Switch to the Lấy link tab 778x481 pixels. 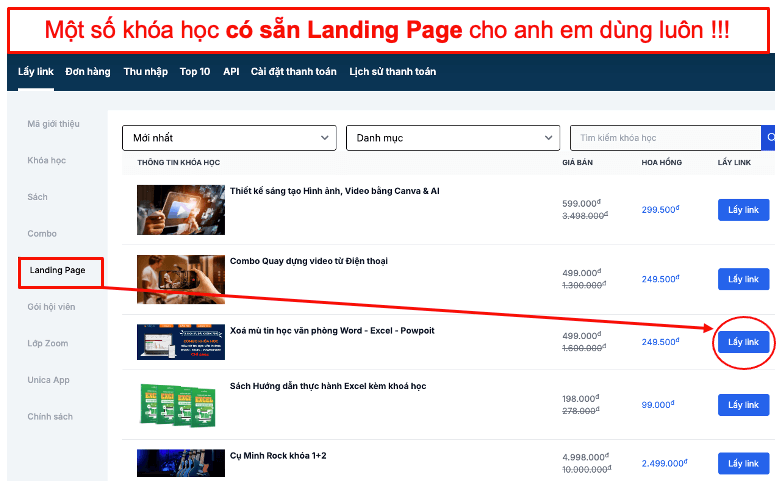pos(36,71)
